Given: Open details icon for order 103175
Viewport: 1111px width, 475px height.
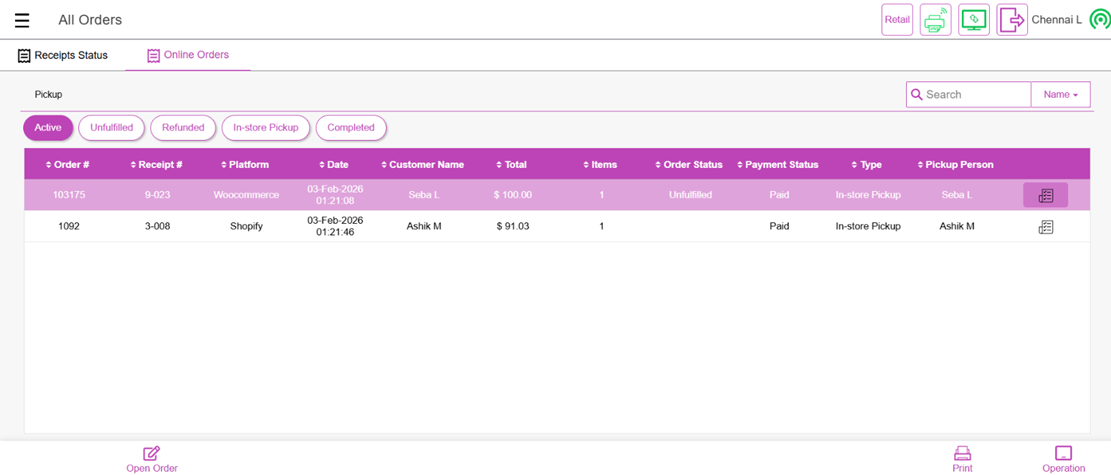Looking at the screenshot, I should (1045, 195).
